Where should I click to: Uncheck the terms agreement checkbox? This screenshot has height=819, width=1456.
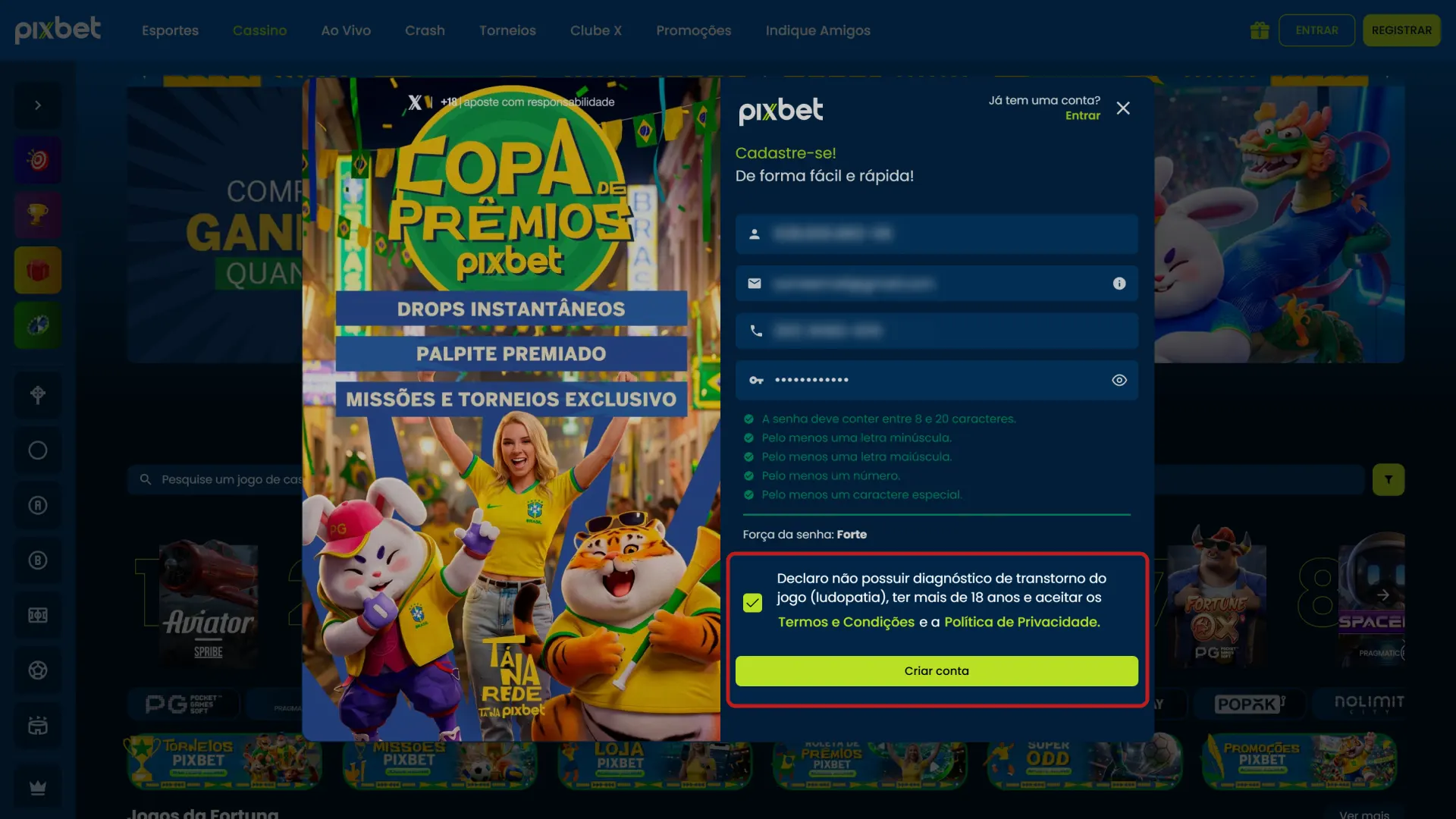(x=752, y=603)
